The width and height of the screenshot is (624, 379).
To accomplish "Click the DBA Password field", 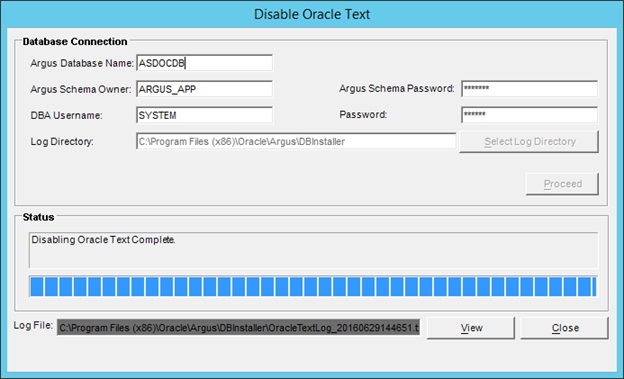I will click(529, 115).
